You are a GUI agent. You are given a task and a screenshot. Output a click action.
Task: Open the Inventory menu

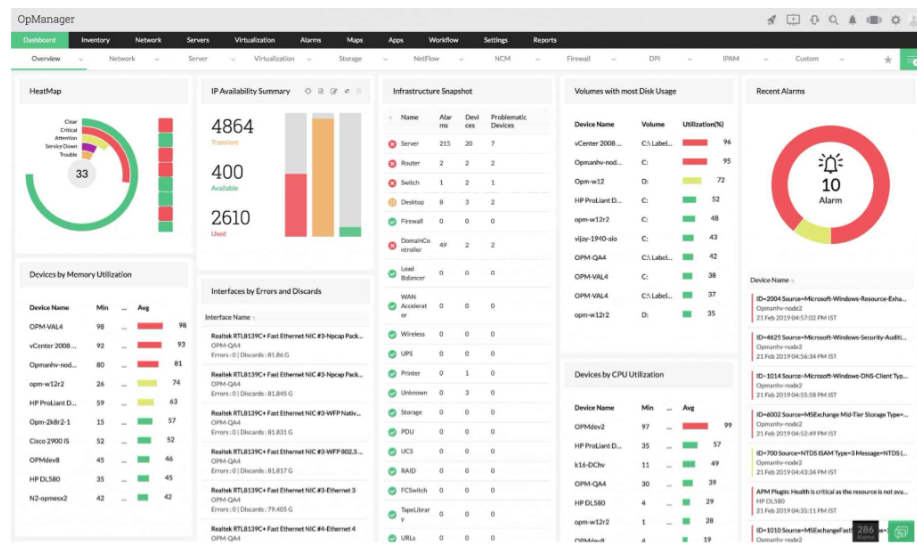(95, 40)
